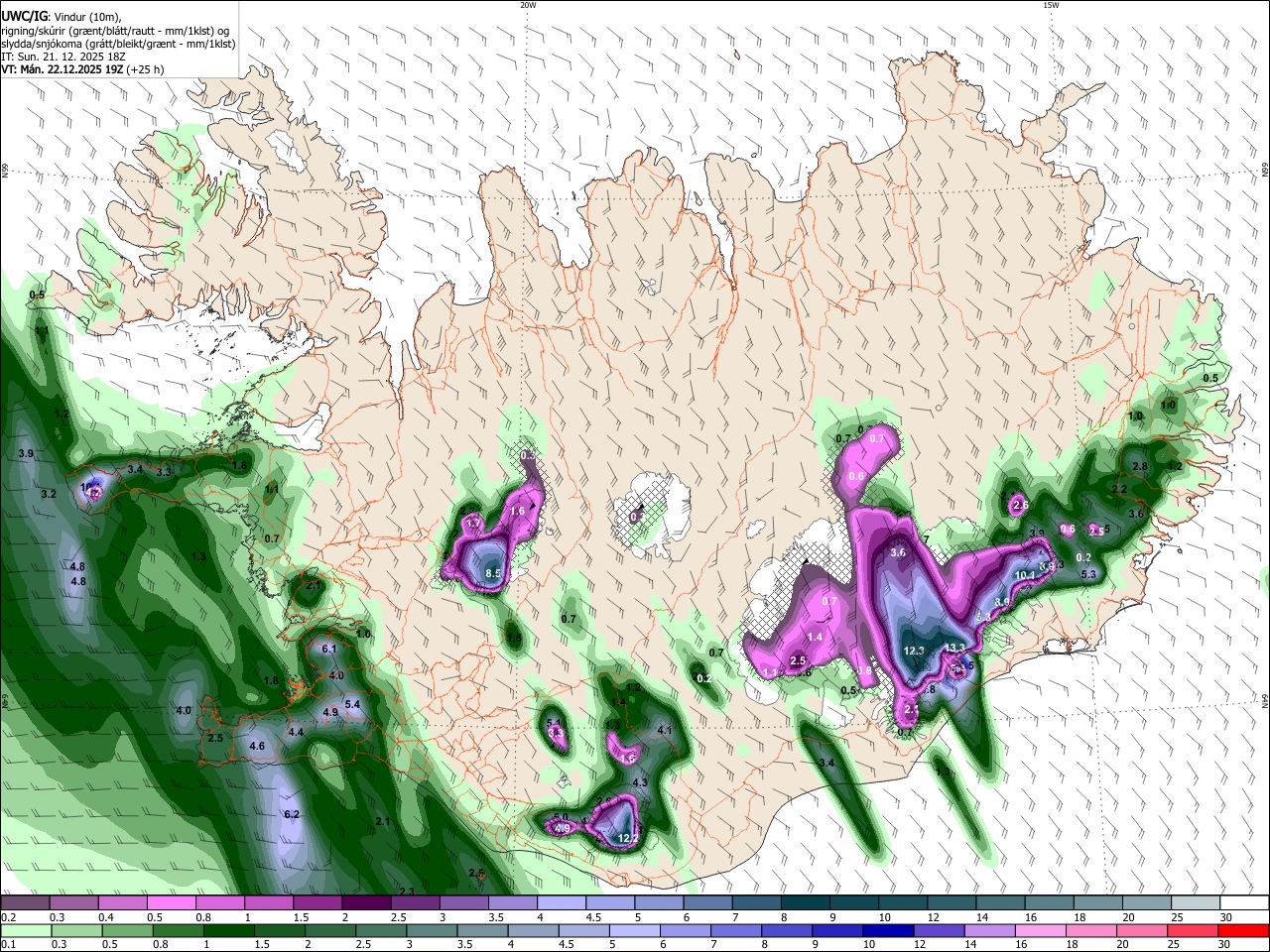Pick the navy blue 10 swatch in the rain legend
1270x952 pixels.
click(886, 930)
